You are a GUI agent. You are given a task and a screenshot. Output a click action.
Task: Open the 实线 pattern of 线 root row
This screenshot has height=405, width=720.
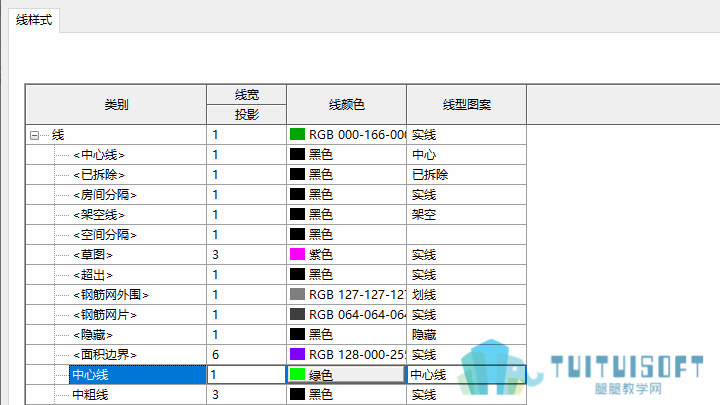pos(467,135)
